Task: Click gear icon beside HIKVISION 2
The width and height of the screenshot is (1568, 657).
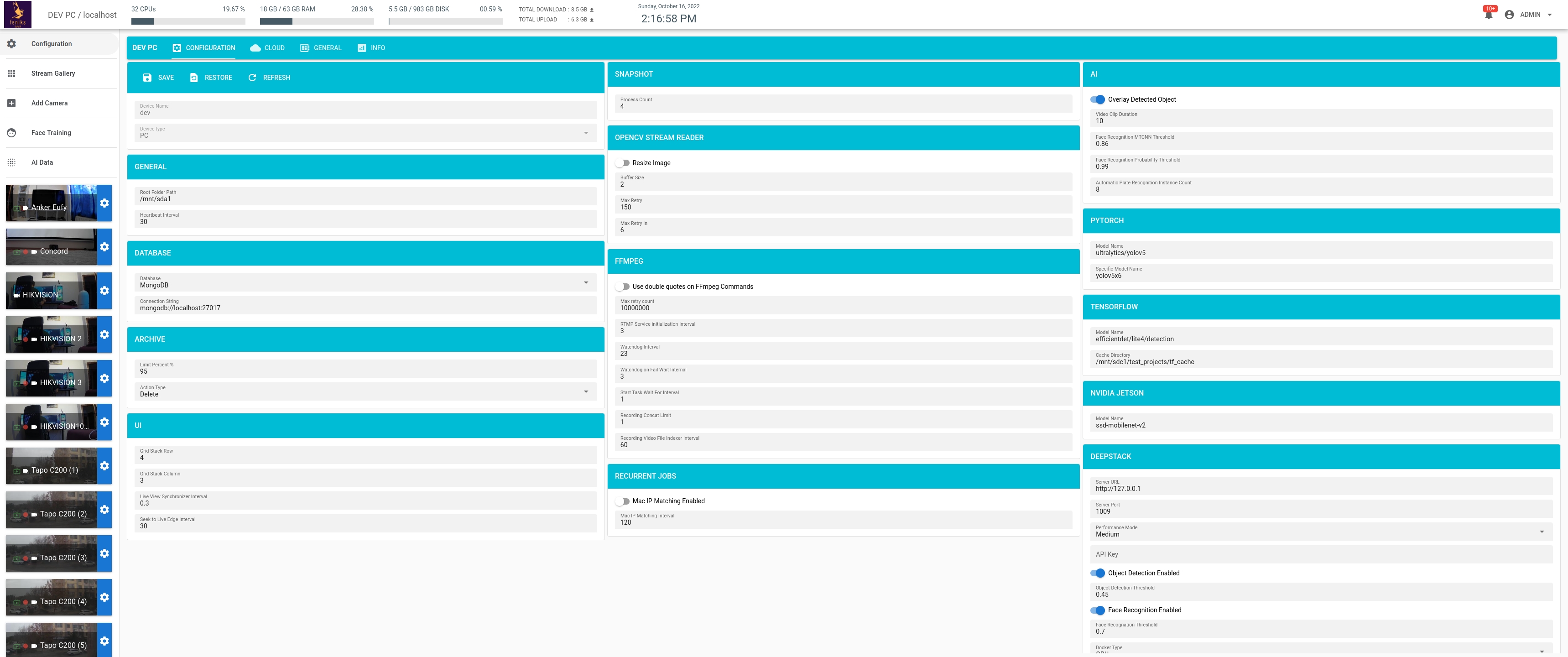Action: 104,335
